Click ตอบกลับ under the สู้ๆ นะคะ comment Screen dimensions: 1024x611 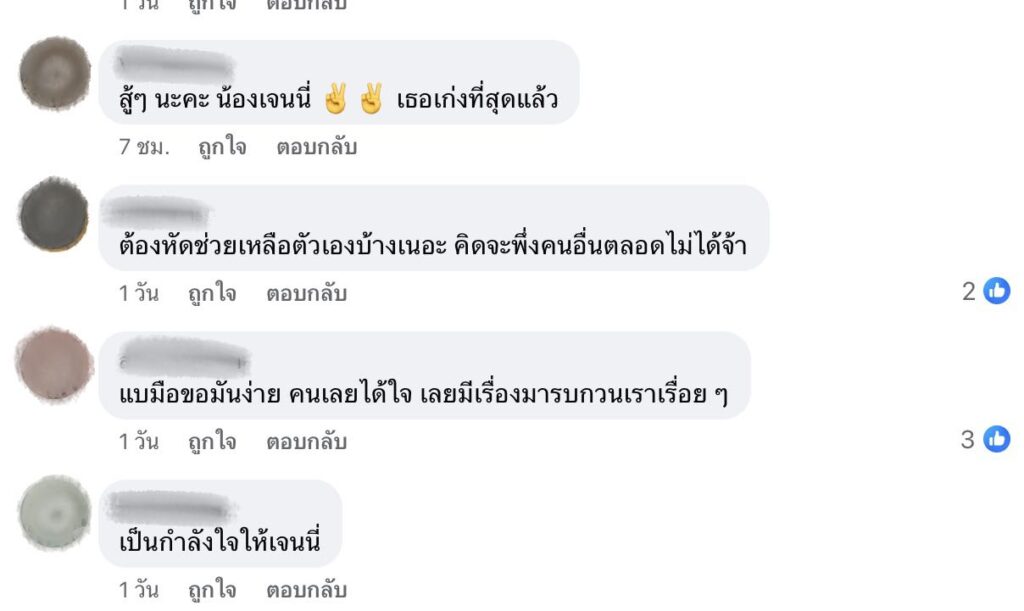tap(317, 147)
